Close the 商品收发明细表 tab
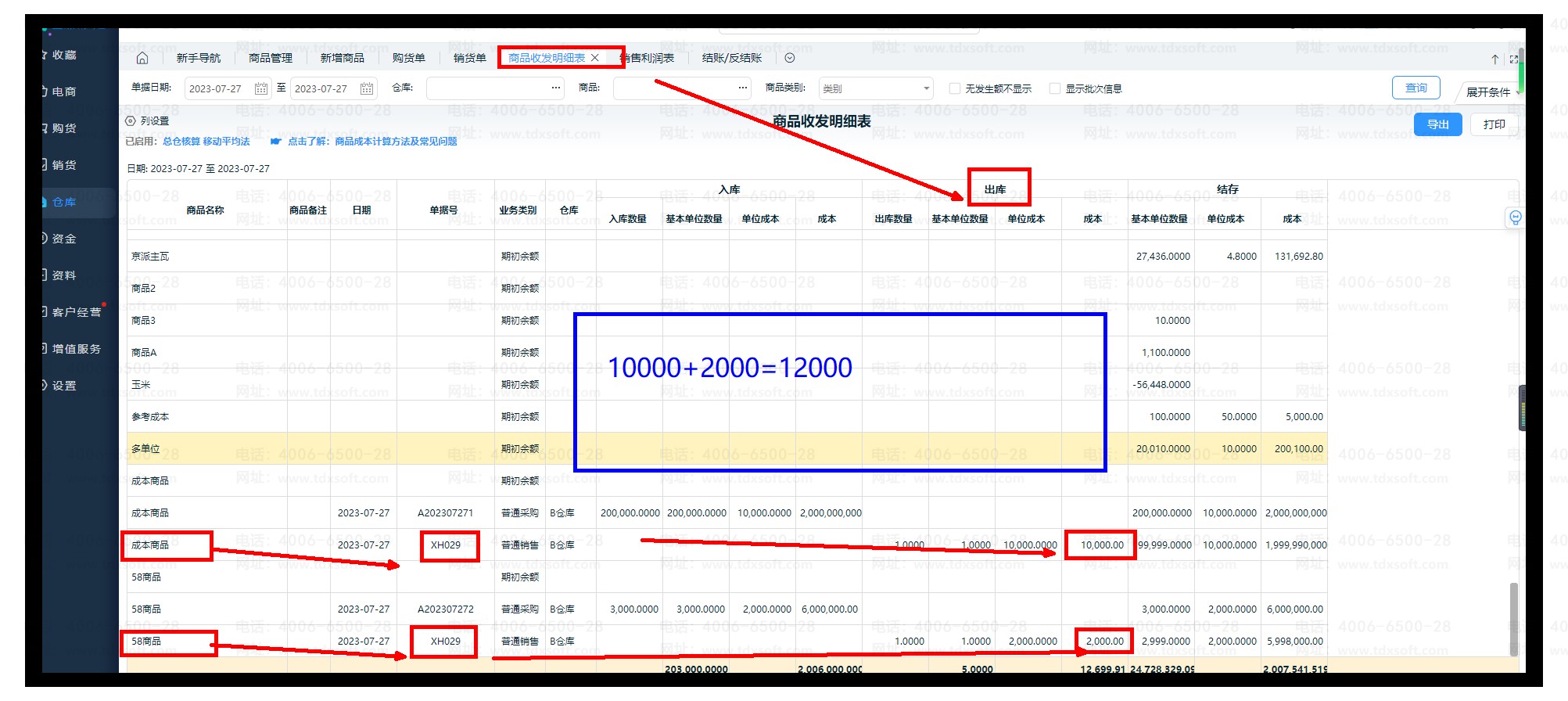1568x701 pixels. point(595,58)
